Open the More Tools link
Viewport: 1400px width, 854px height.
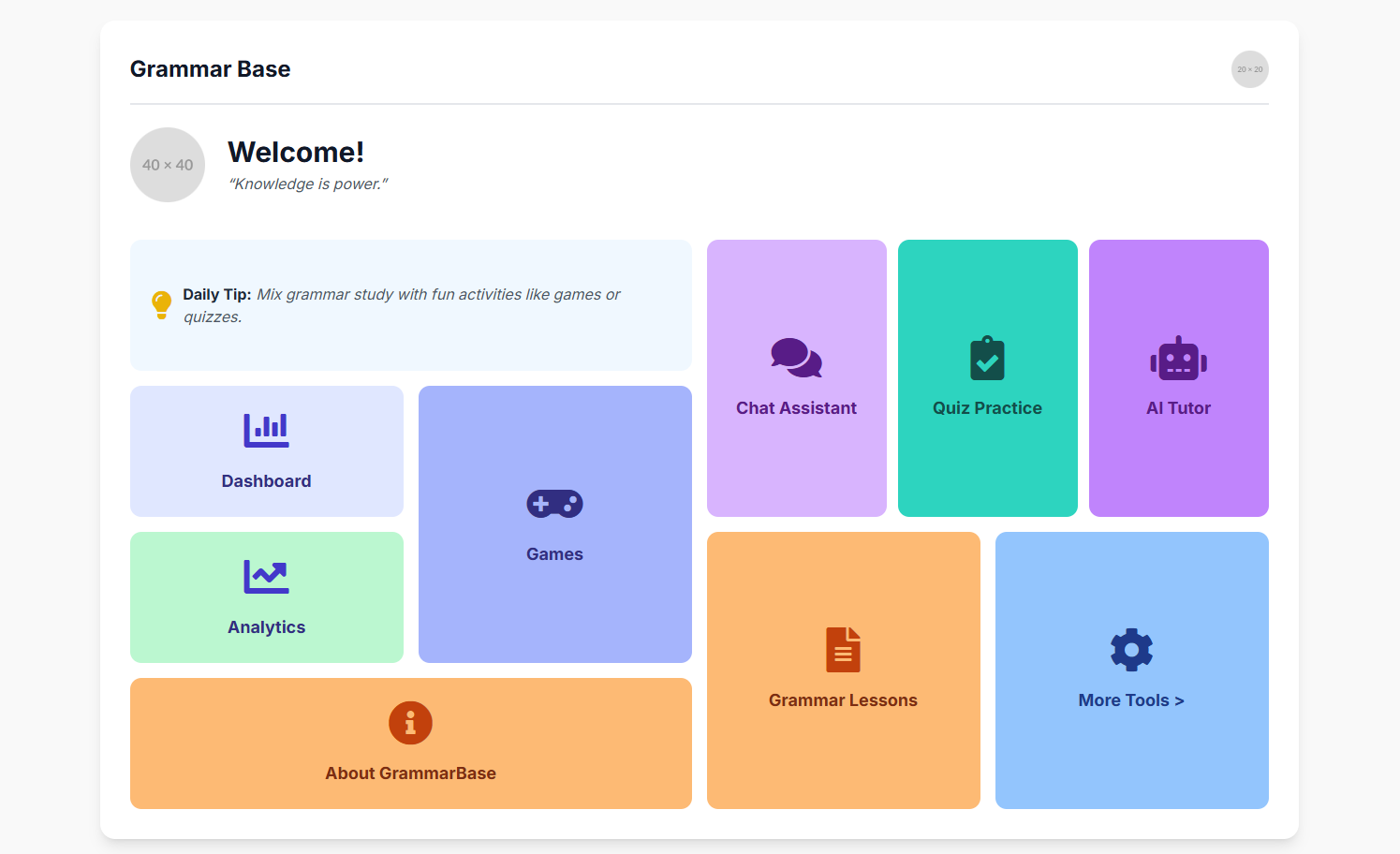(x=1131, y=699)
